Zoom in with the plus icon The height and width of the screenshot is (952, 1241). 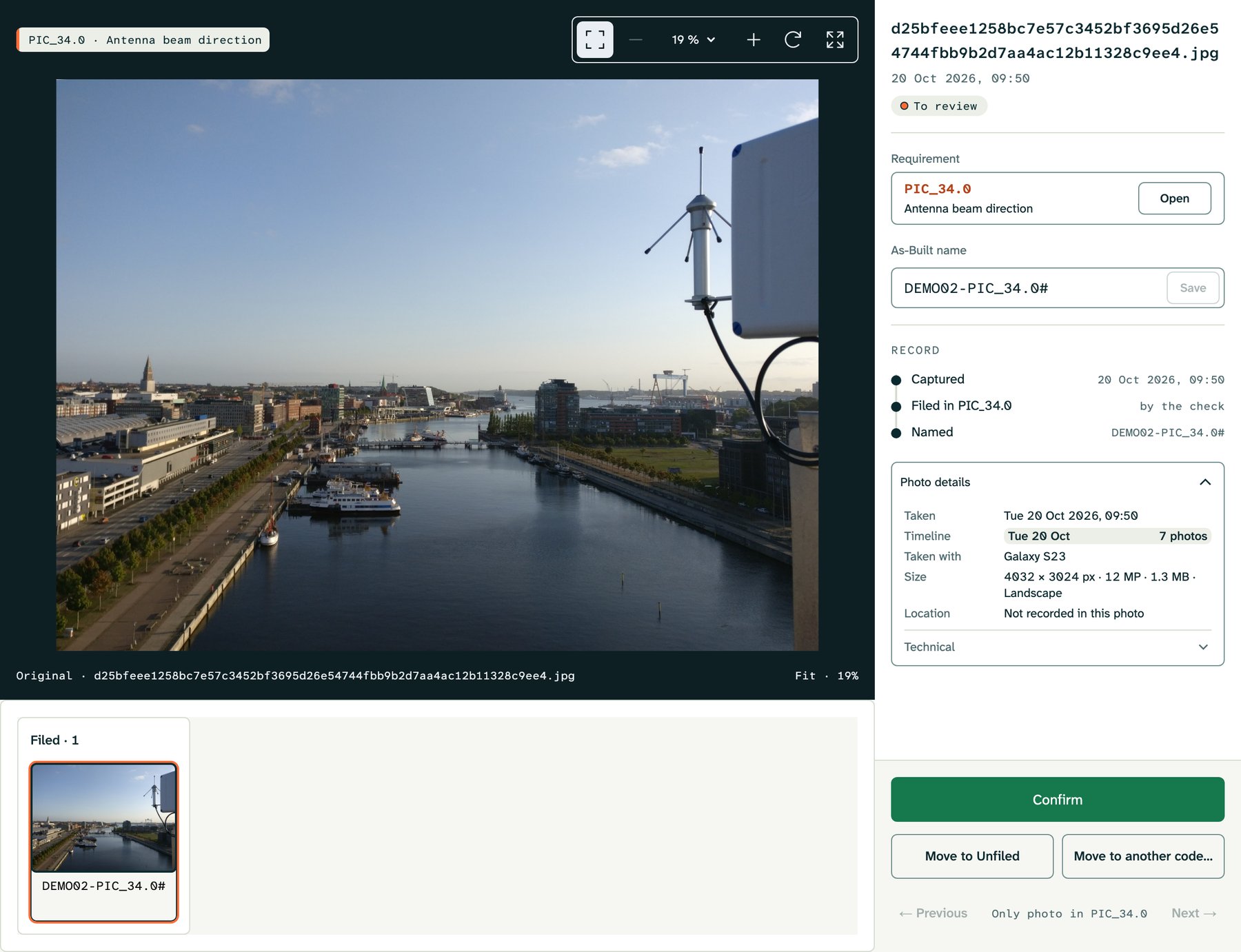tap(754, 40)
